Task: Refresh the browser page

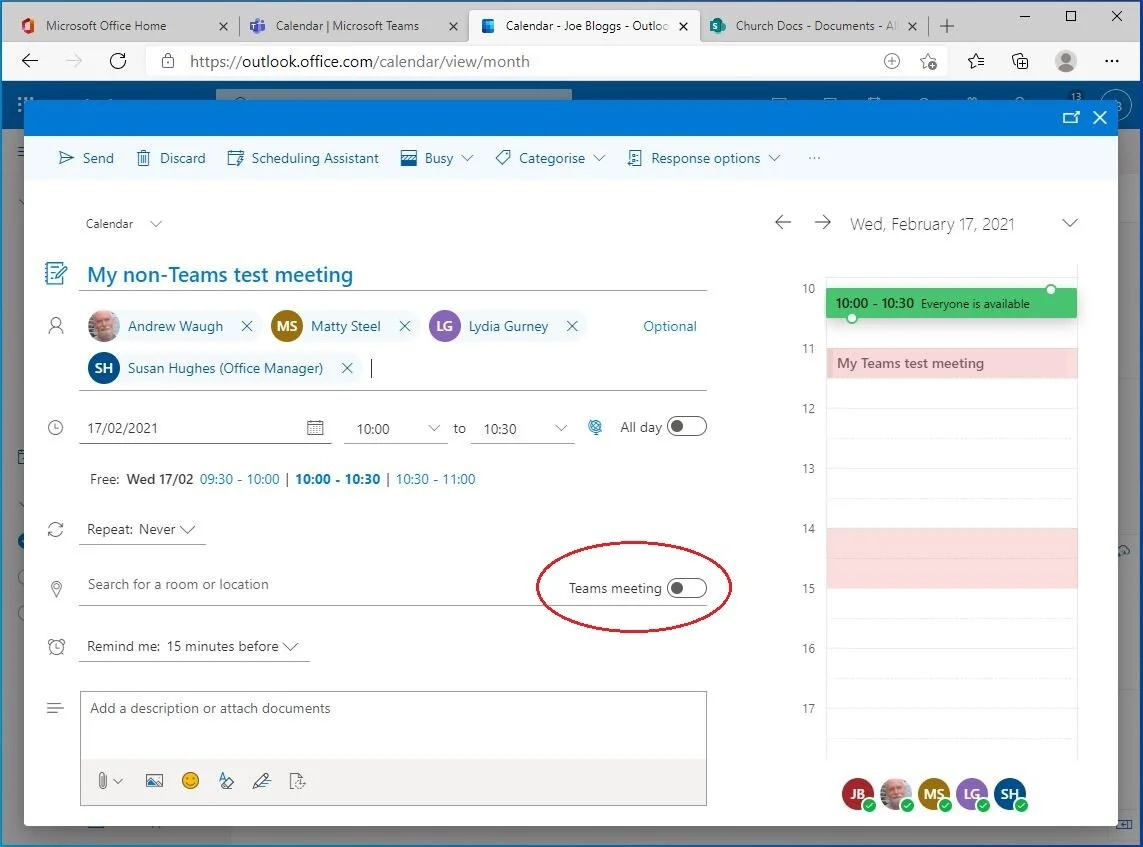Action: coord(117,61)
